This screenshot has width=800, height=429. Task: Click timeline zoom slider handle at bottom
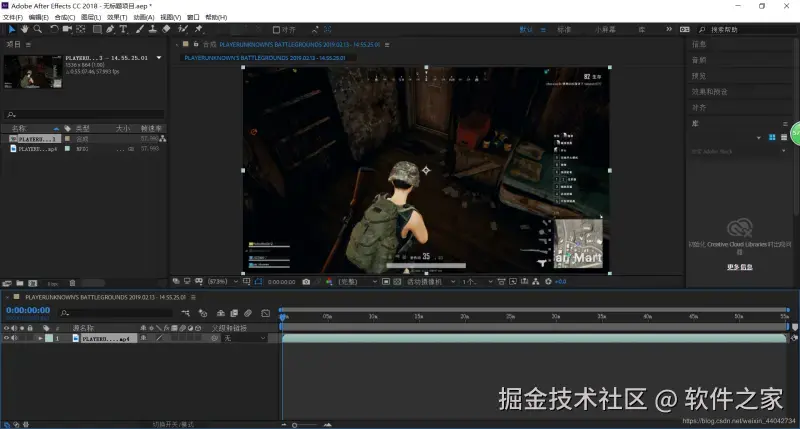click(x=294, y=425)
